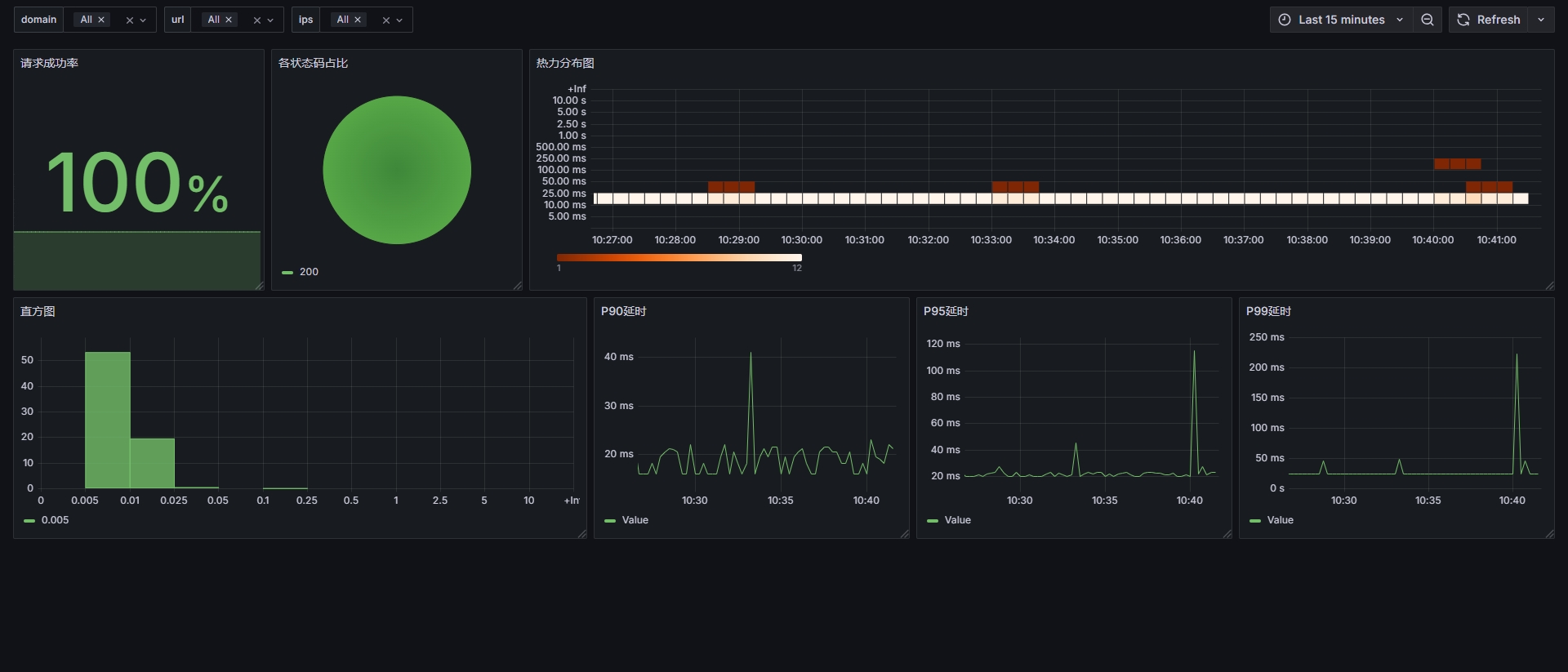The width and height of the screenshot is (1568, 672).
Task: Click the heatmap color gradient scale
Action: click(x=679, y=258)
